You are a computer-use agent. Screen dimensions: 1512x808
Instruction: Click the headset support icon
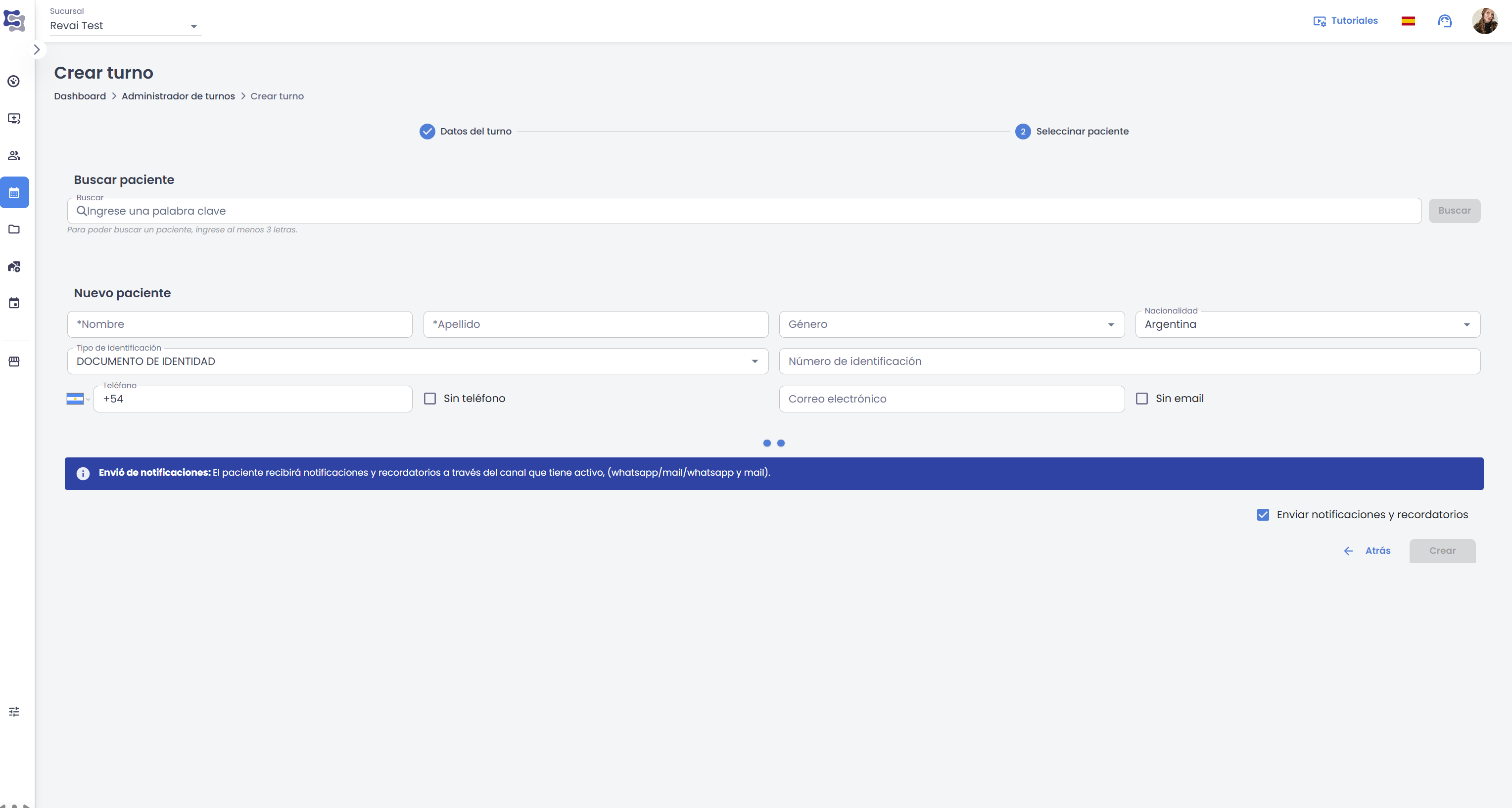pos(1445,21)
